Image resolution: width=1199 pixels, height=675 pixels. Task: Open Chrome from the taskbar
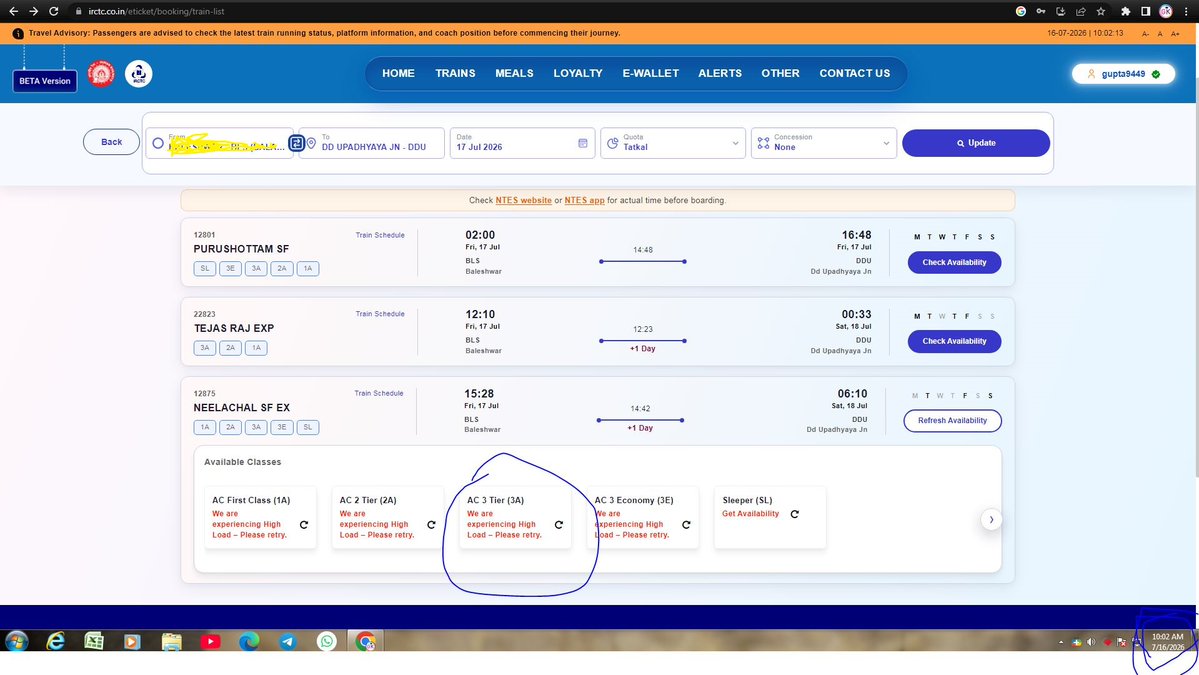pyautogui.click(x=366, y=641)
